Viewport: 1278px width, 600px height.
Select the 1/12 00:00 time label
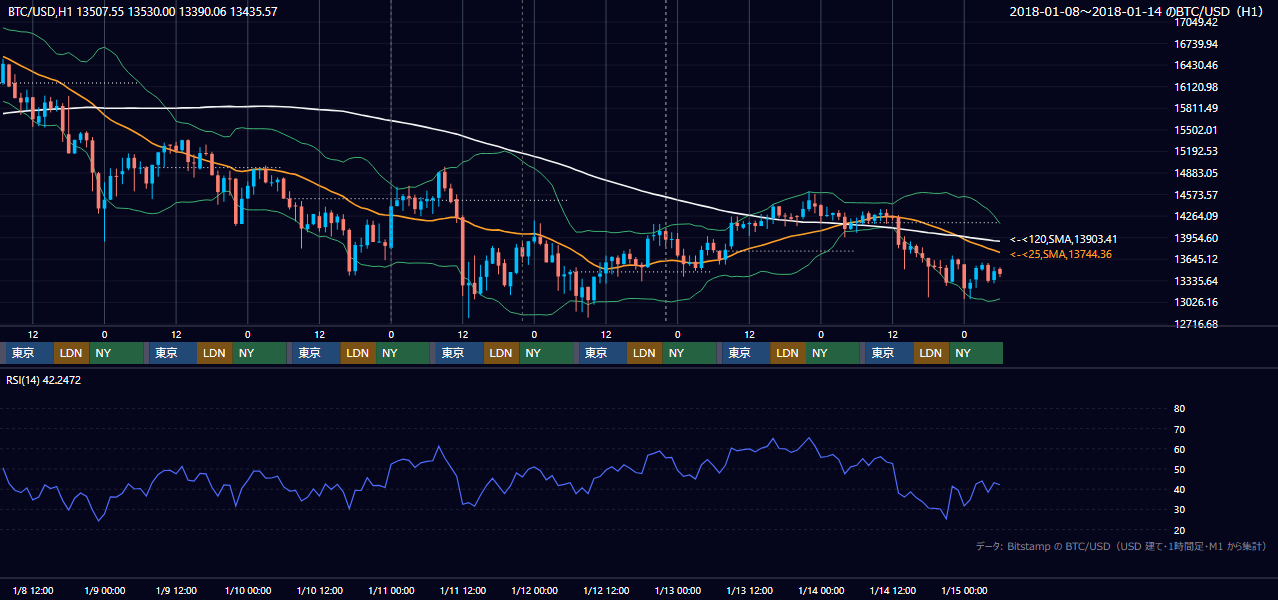[534, 589]
